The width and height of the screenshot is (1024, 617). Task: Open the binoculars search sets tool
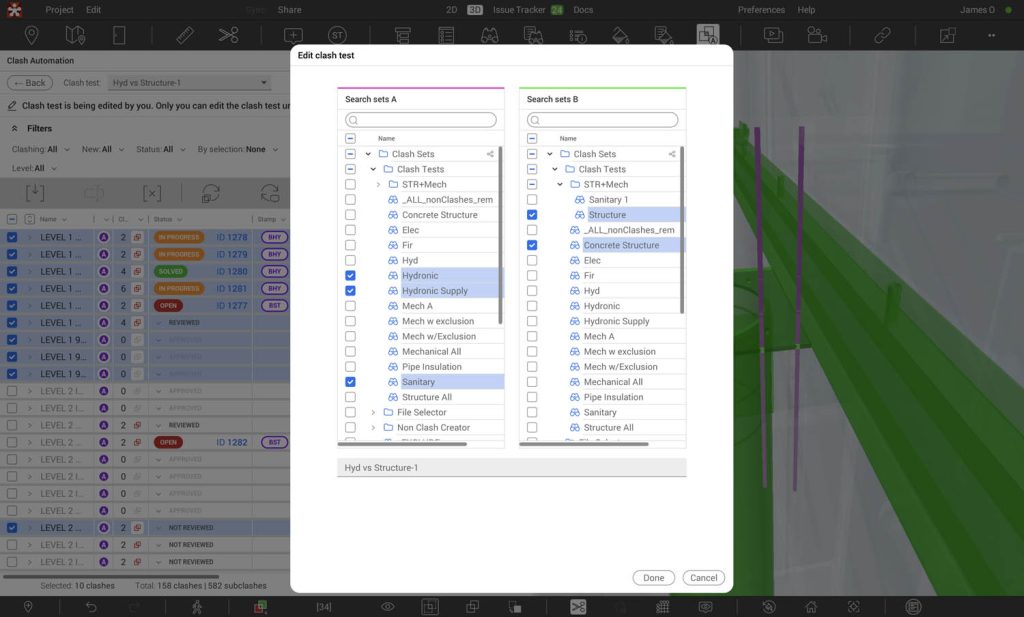click(x=489, y=35)
